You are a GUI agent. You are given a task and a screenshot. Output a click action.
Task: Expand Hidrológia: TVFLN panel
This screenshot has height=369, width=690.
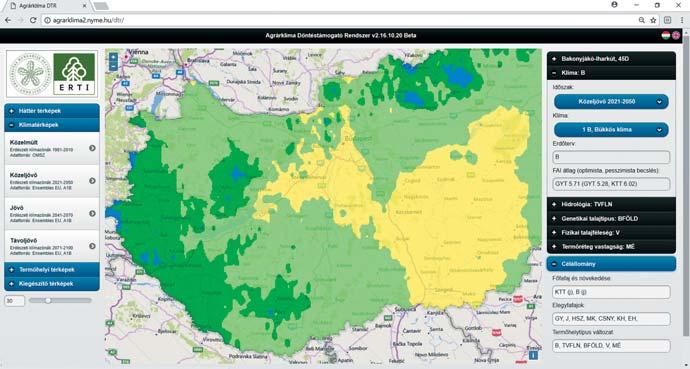611,205
